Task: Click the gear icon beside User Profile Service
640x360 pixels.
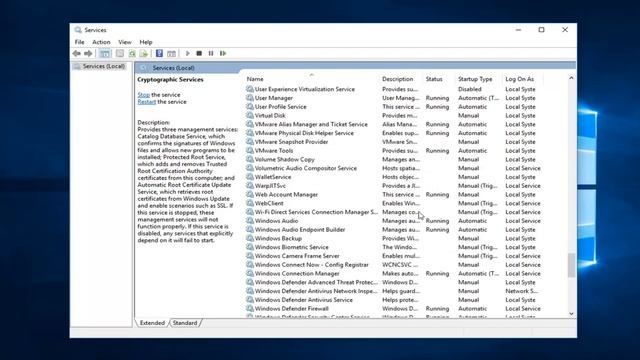Action: (x=250, y=107)
